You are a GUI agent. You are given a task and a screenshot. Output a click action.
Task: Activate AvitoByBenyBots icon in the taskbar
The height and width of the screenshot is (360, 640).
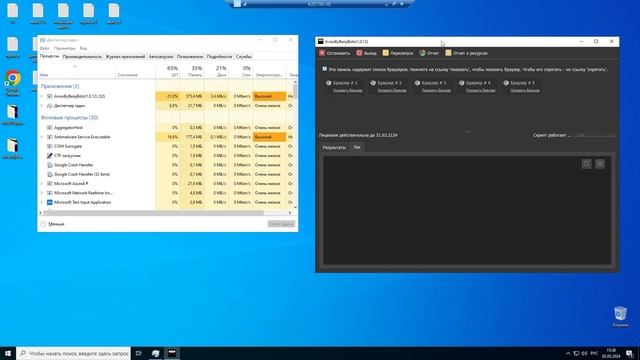point(172,353)
